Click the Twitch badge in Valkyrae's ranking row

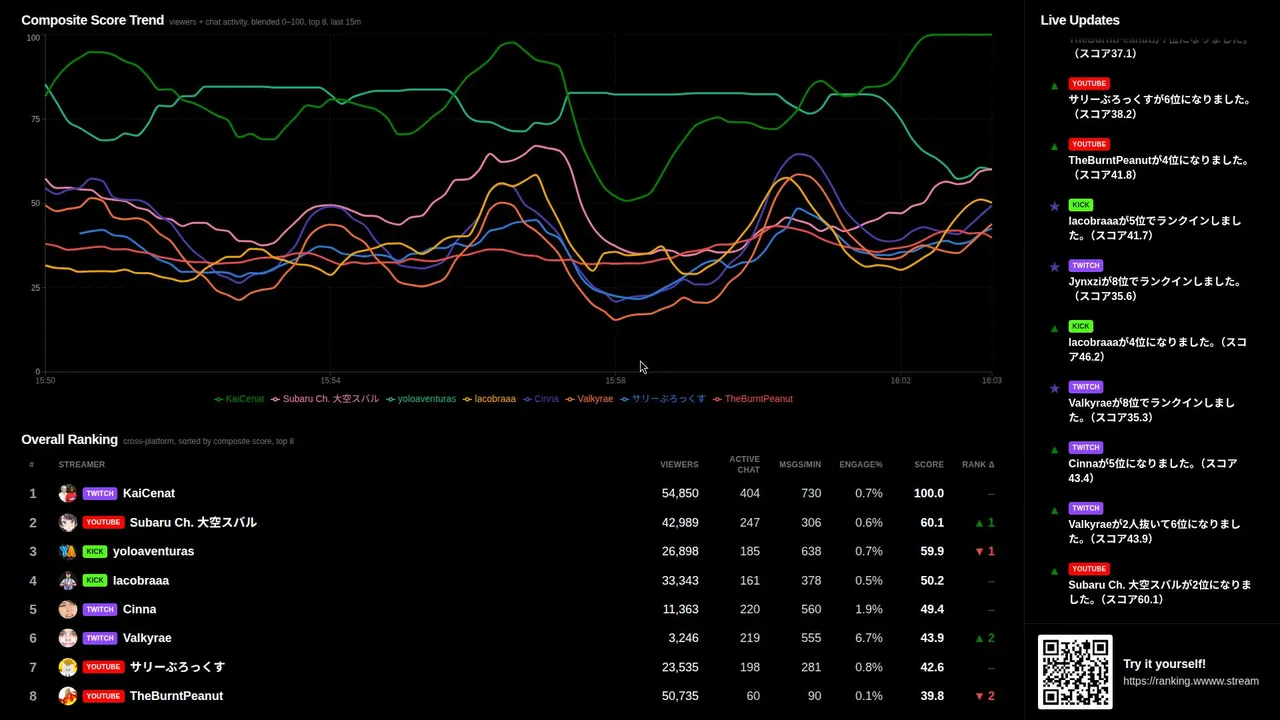[x=100, y=638]
